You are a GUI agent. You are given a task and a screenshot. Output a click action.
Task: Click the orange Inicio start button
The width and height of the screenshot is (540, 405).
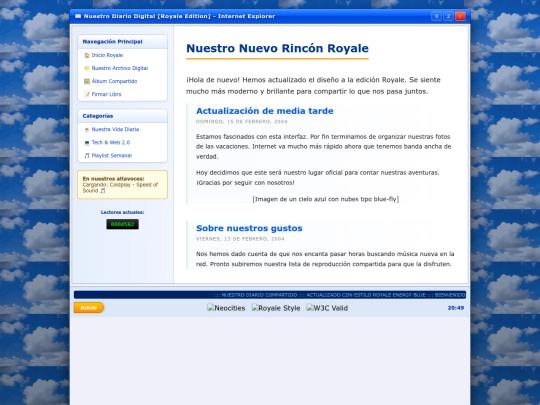pyautogui.click(x=89, y=308)
